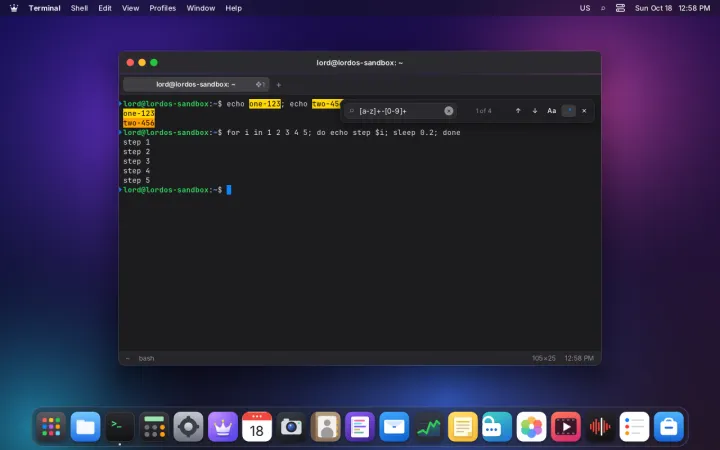Open the password lock app in dock
This screenshot has height=450, width=720.
(497, 427)
